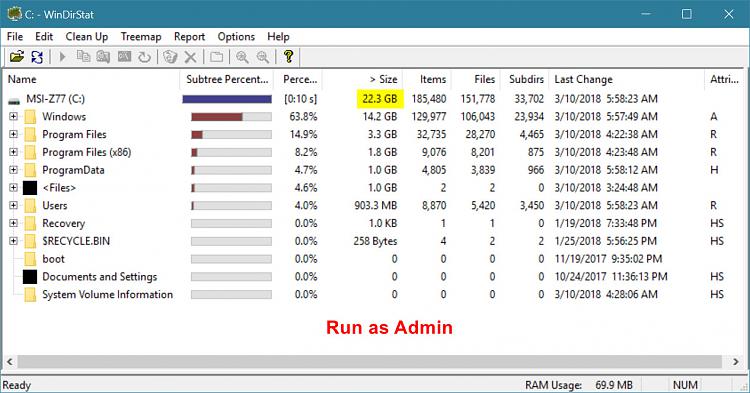The image size is (750, 393).
Task: Expand the Program Files (x86) node
Action: (13, 152)
